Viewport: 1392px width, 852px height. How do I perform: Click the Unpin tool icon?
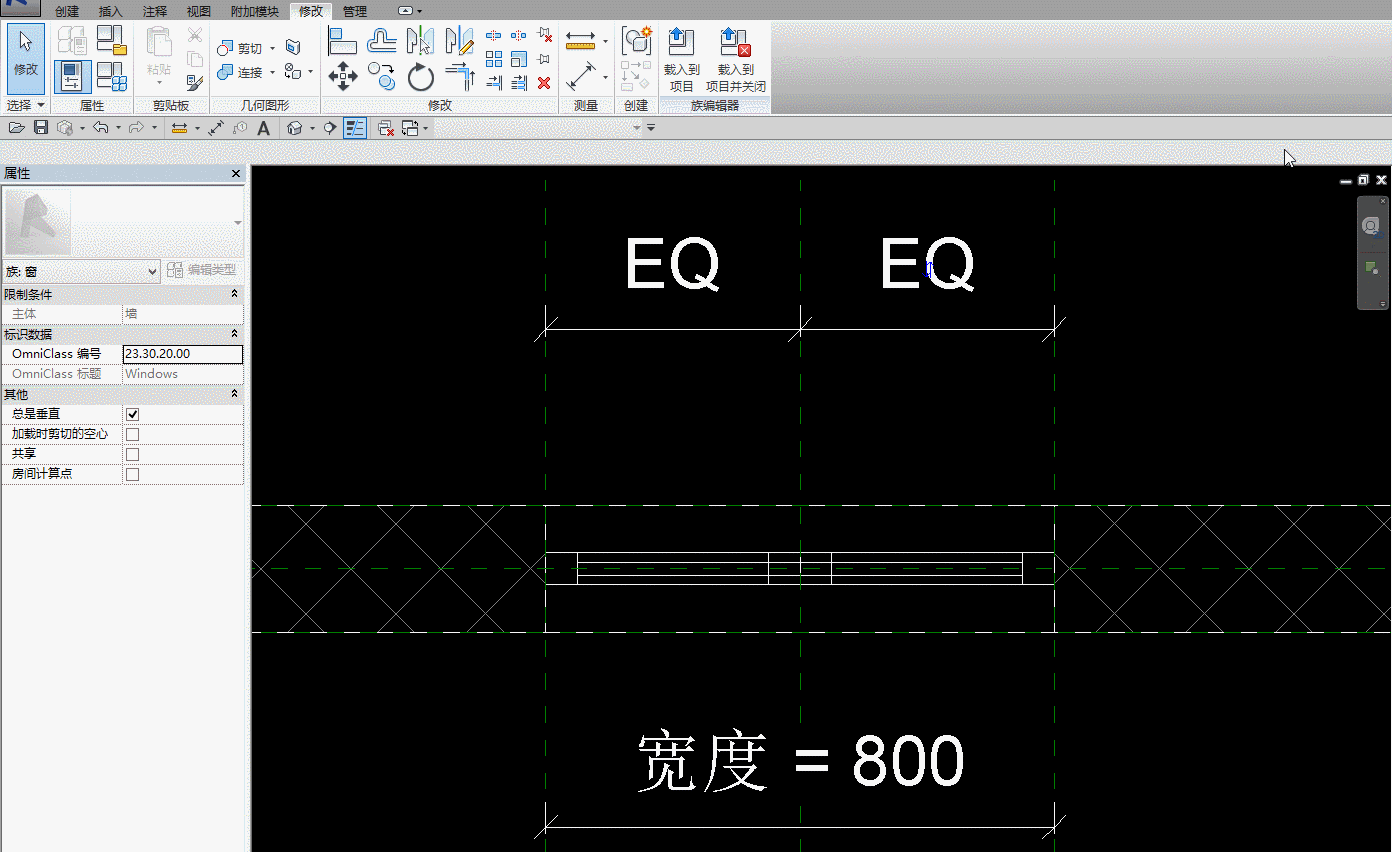click(544, 35)
